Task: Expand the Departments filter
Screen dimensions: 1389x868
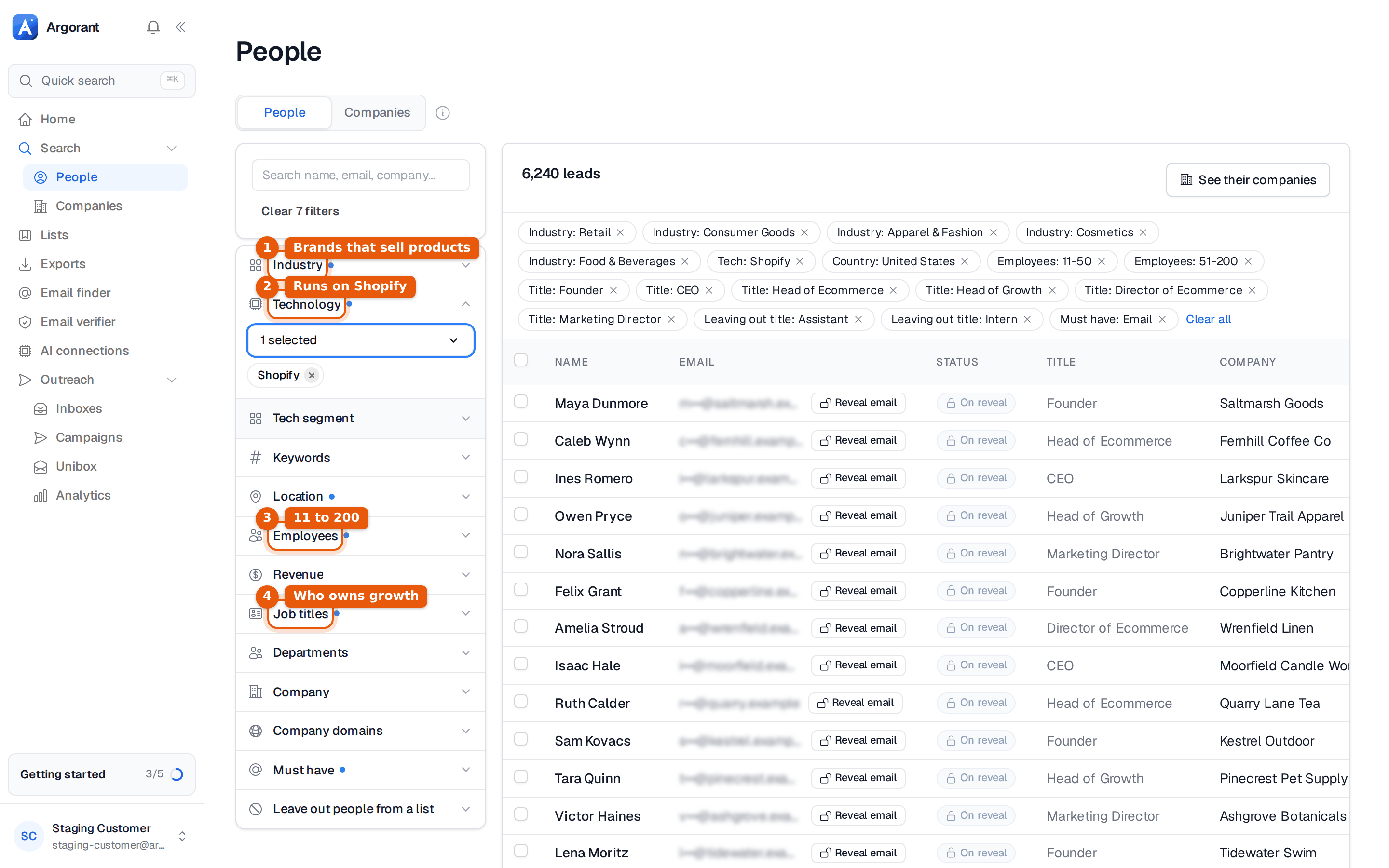Action: (360, 653)
